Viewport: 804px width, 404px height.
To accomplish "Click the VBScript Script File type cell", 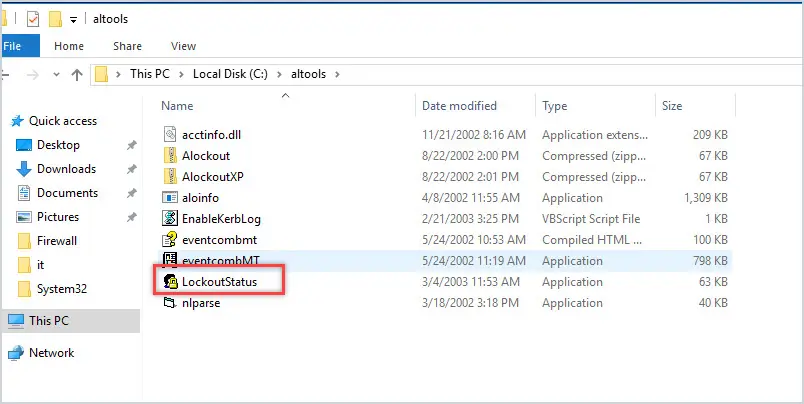I will (591, 219).
